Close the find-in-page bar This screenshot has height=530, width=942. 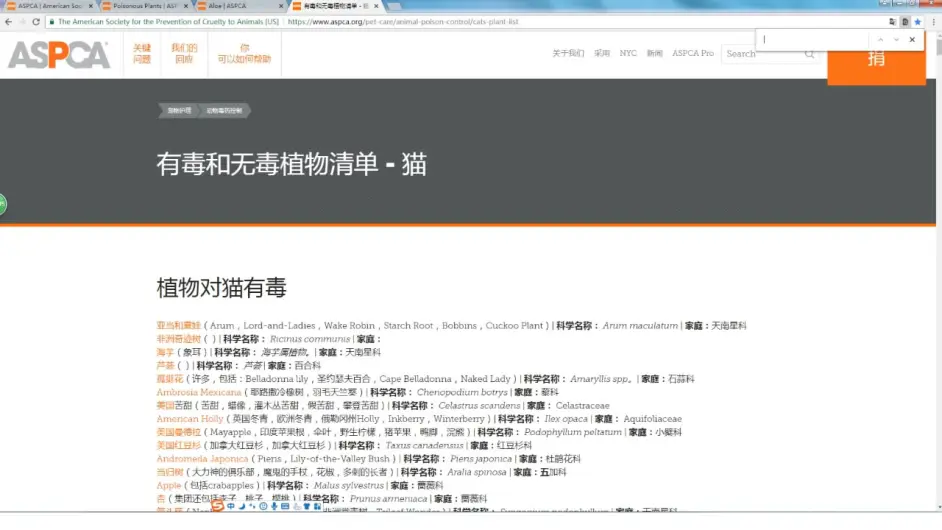click(x=912, y=40)
